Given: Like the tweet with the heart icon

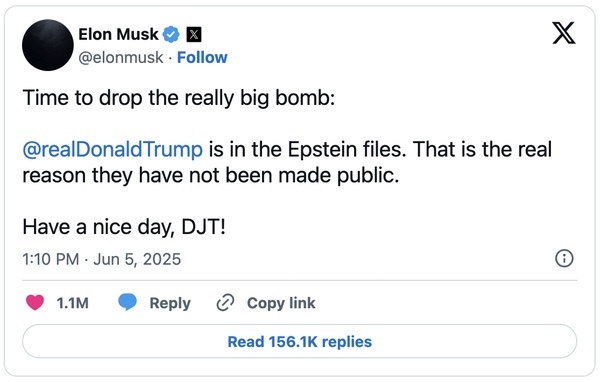Looking at the screenshot, I should coord(35,302).
